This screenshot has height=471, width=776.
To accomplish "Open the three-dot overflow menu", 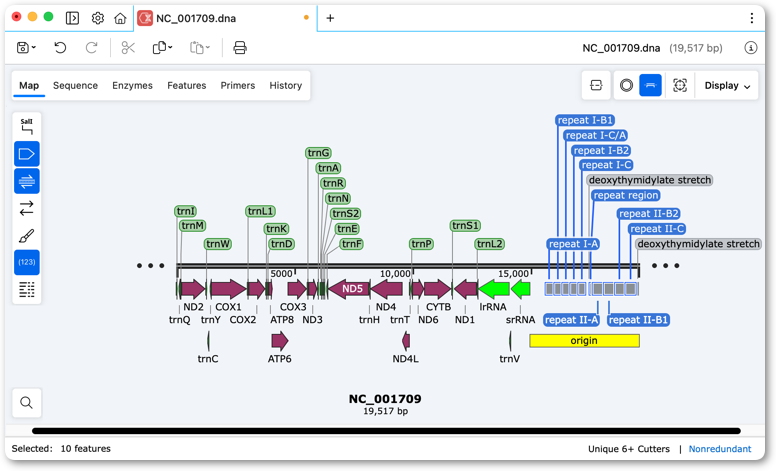I will coord(752,18).
